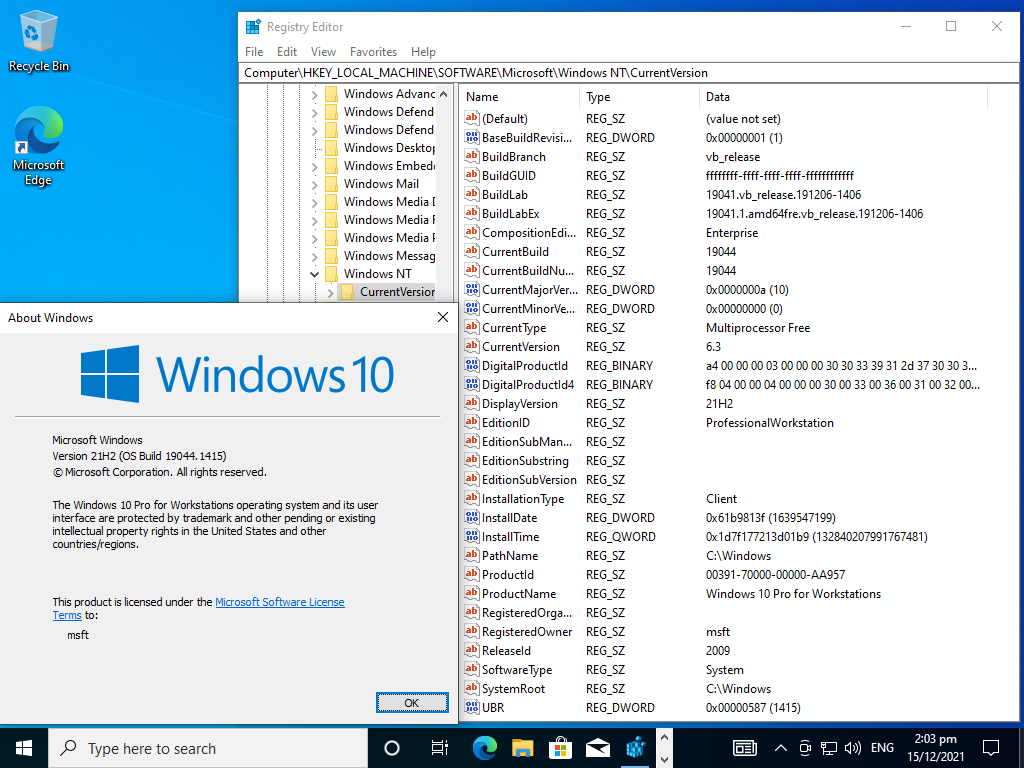Viewport: 1024px width, 768px height.
Task: Expand the Windows Mail registry key
Action: click(x=314, y=184)
